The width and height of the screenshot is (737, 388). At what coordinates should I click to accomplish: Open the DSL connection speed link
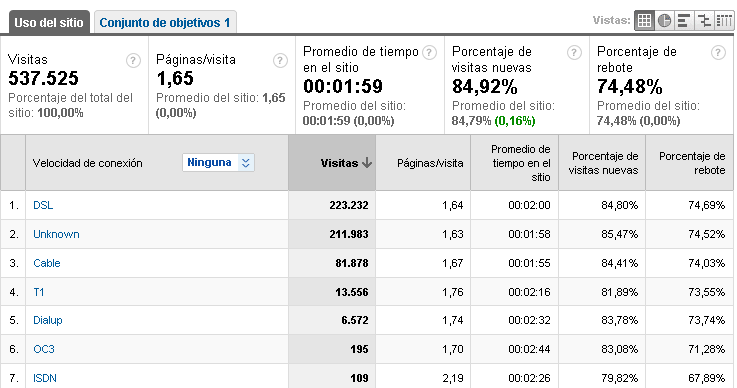[x=43, y=206]
